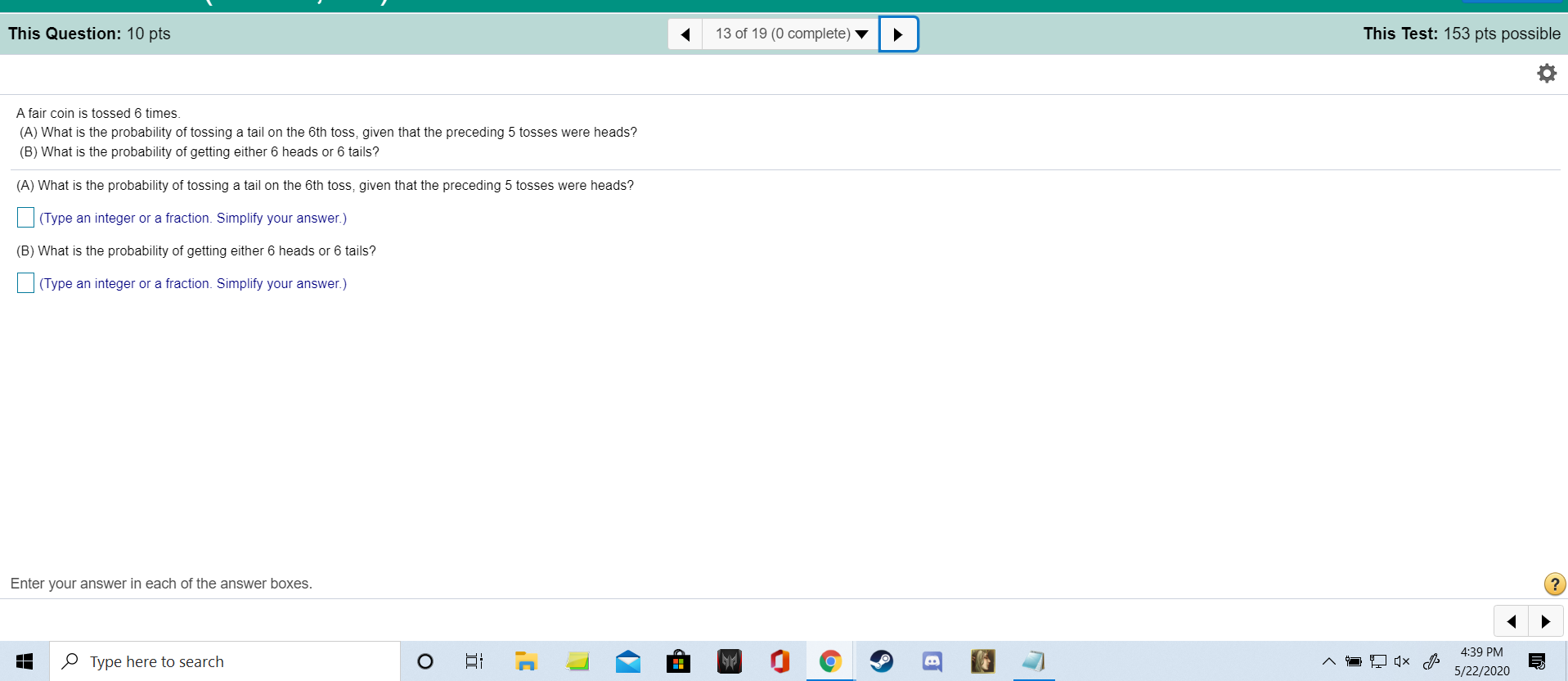The width and height of the screenshot is (1568, 681).
Task: Open the Windows Start menu
Action: [25, 661]
